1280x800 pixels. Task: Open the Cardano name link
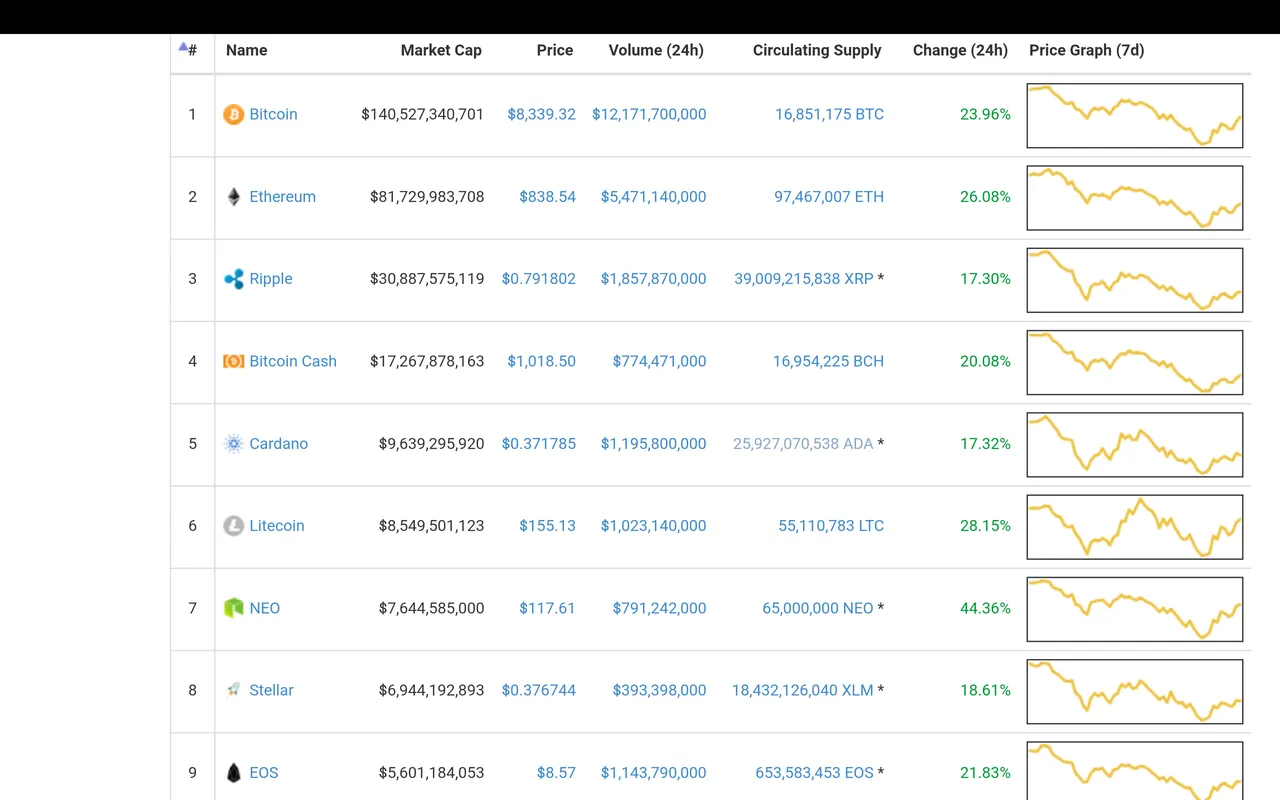click(x=278, y=444)
